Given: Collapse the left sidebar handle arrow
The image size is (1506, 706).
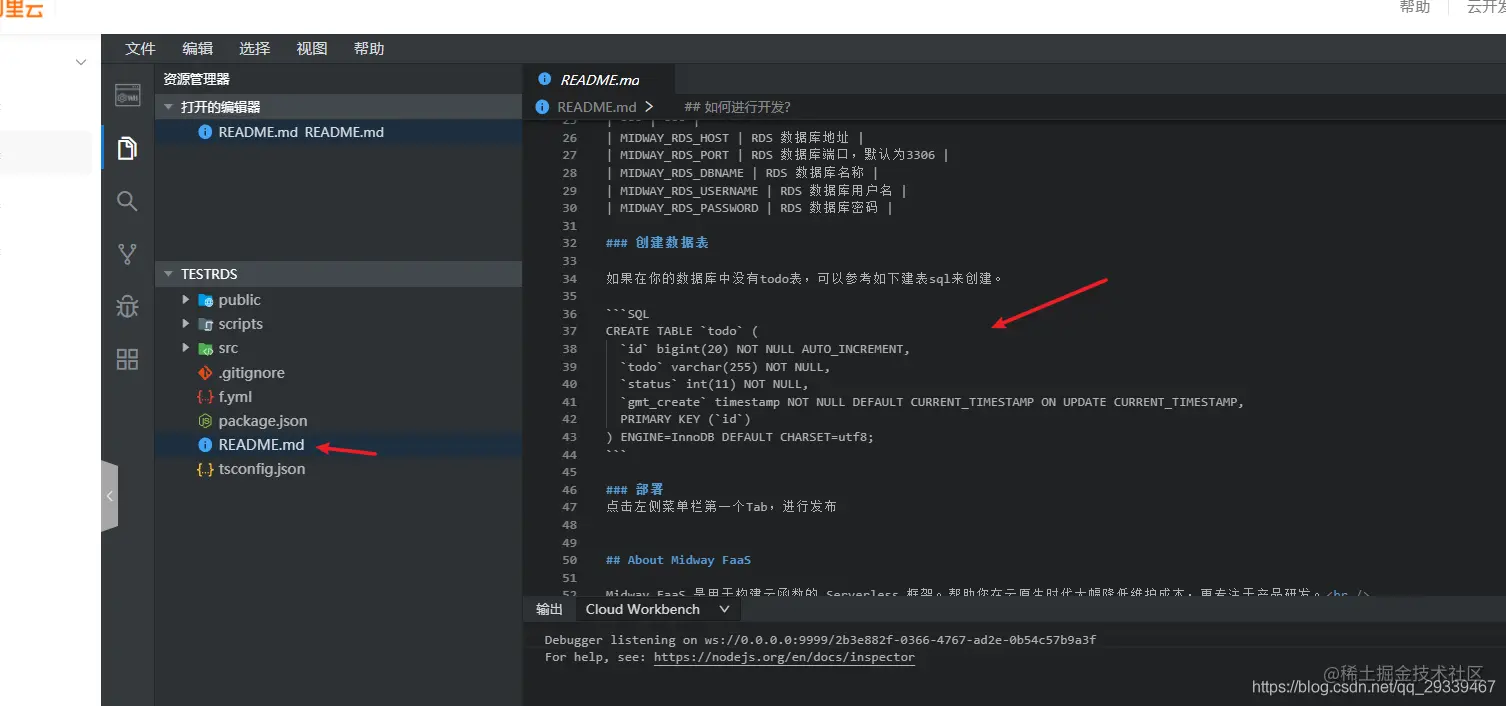Looking at the screenshot, I should click(x=110, y=496).
